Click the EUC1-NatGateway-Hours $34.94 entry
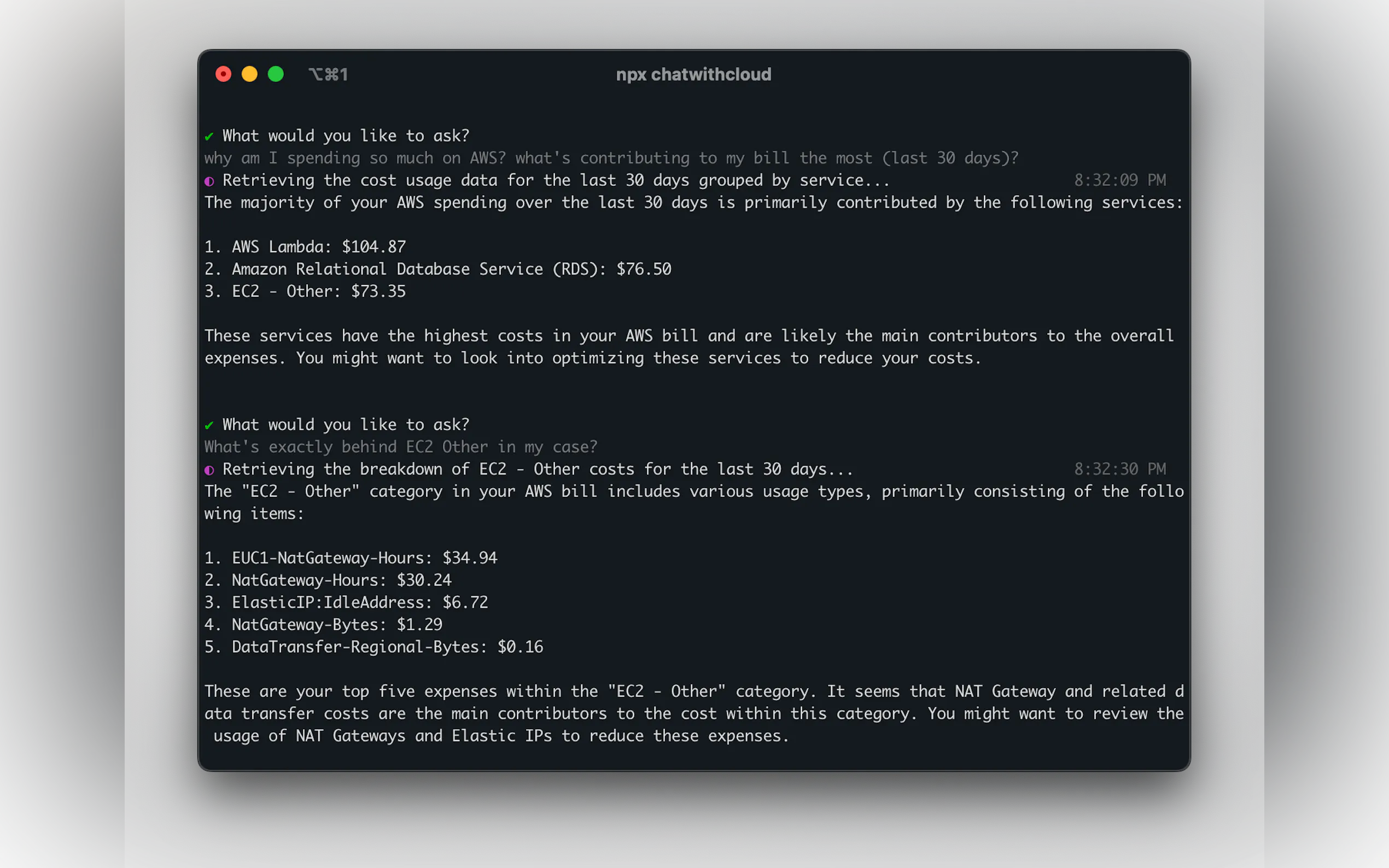Viewport: 1389px width, 868px height. (x=351, y=558)
